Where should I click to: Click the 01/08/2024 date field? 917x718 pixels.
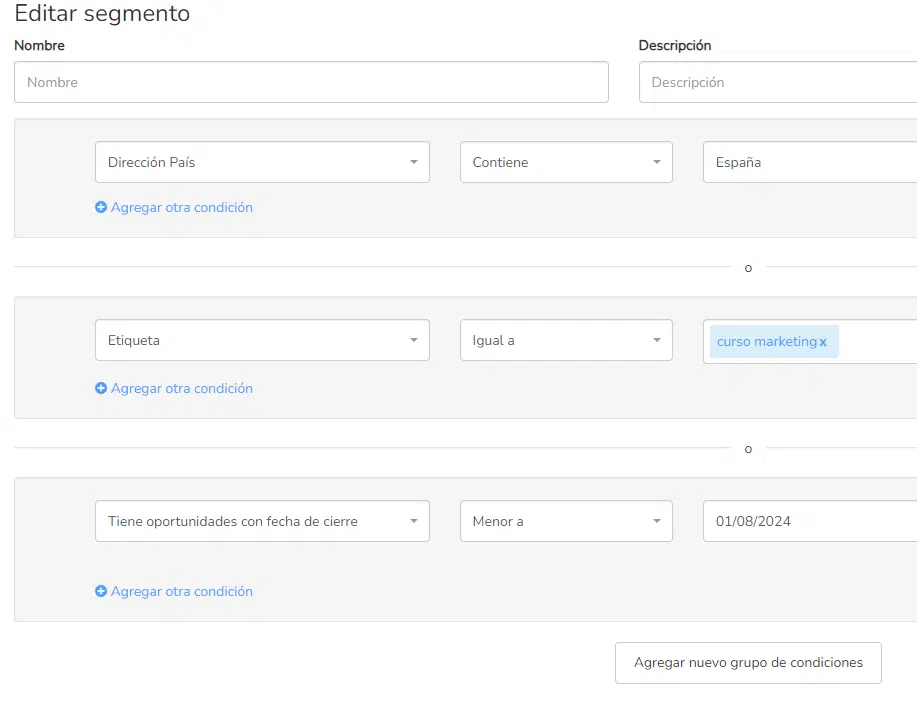point(810,521)
